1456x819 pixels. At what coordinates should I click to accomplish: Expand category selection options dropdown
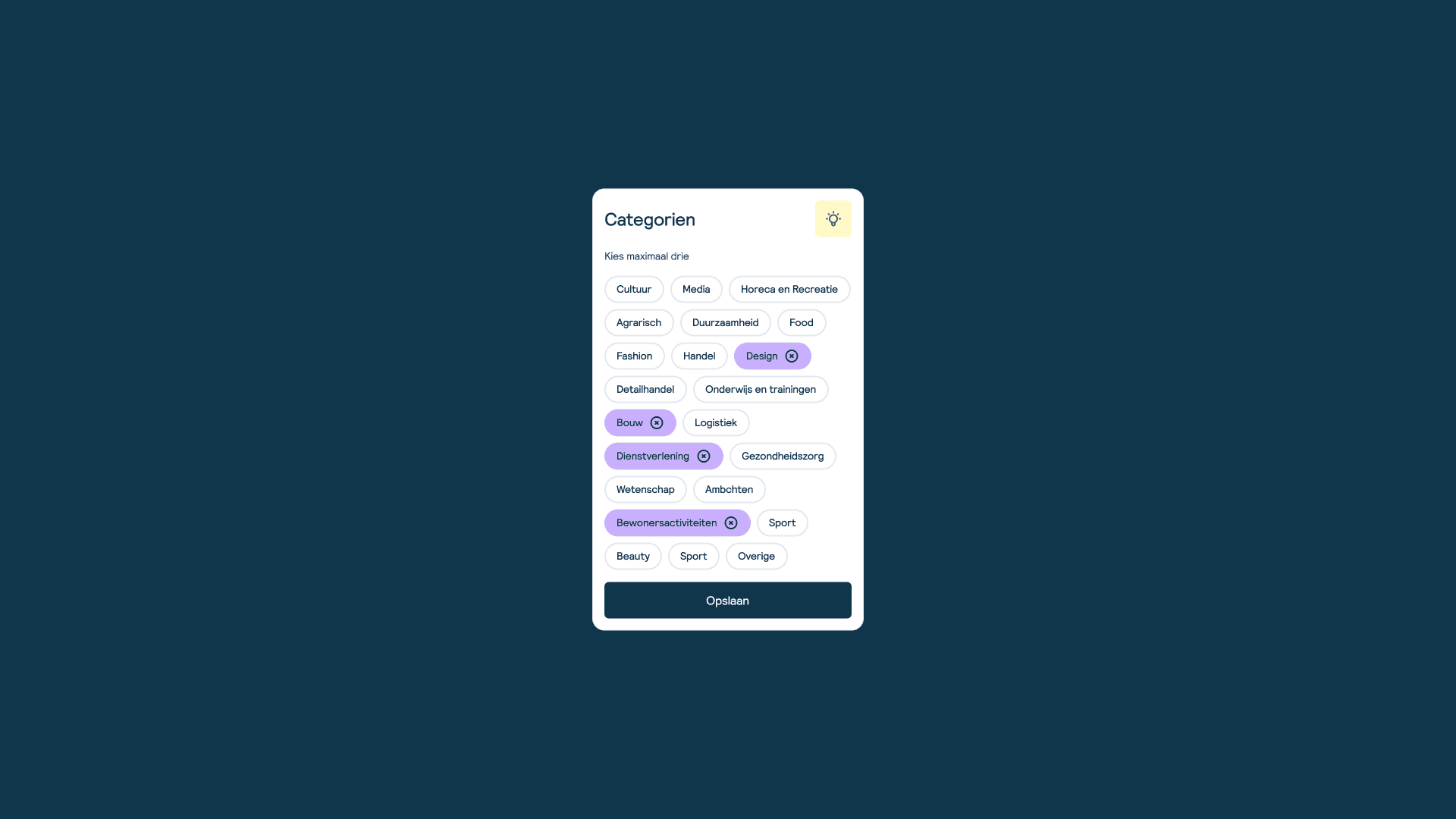pyautogui.click(x=833, y=219)
